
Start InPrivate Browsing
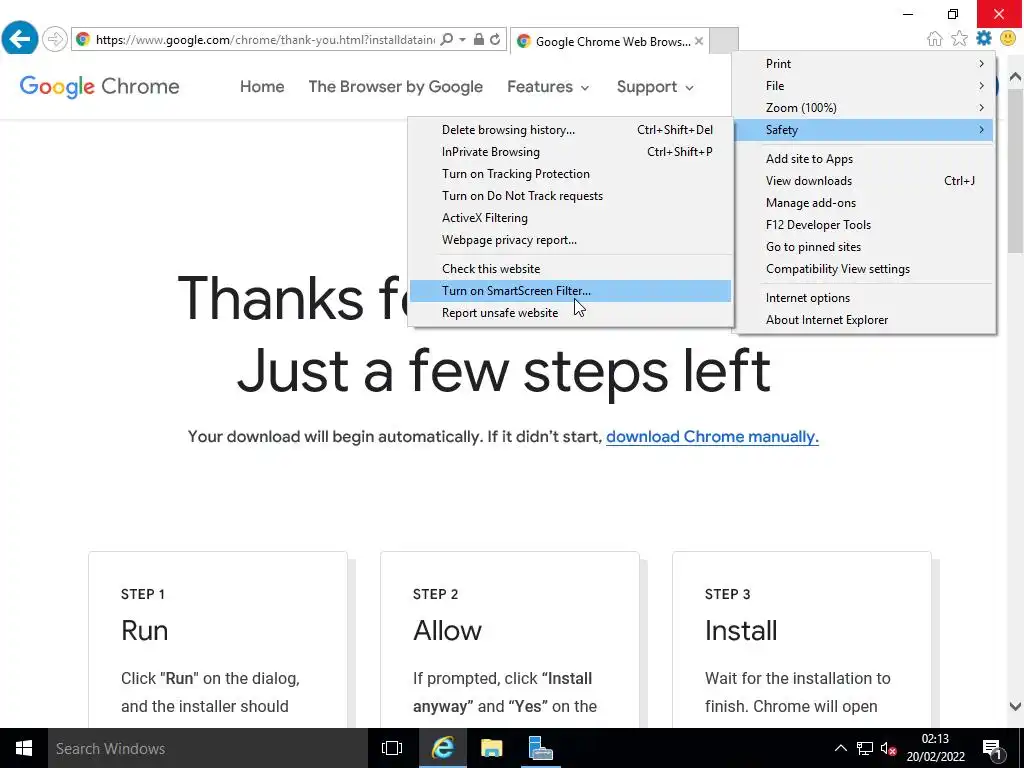[570, 152]
